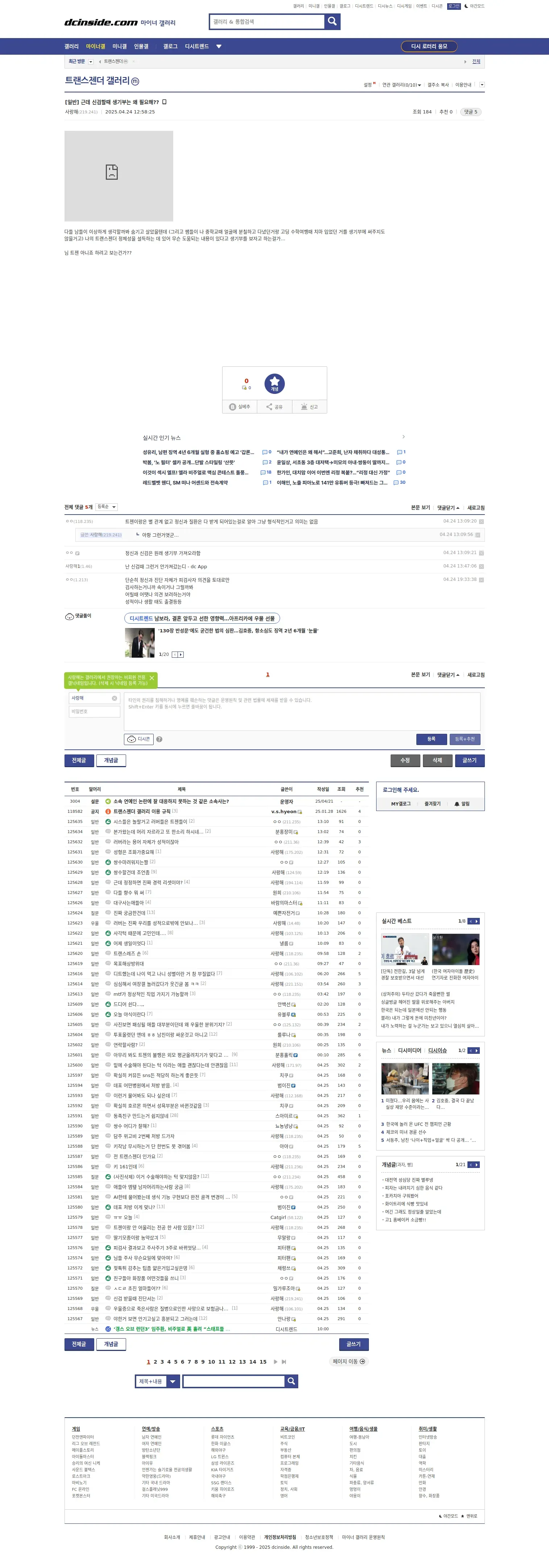Click the search magnifier button in header

tap(332, 21)
